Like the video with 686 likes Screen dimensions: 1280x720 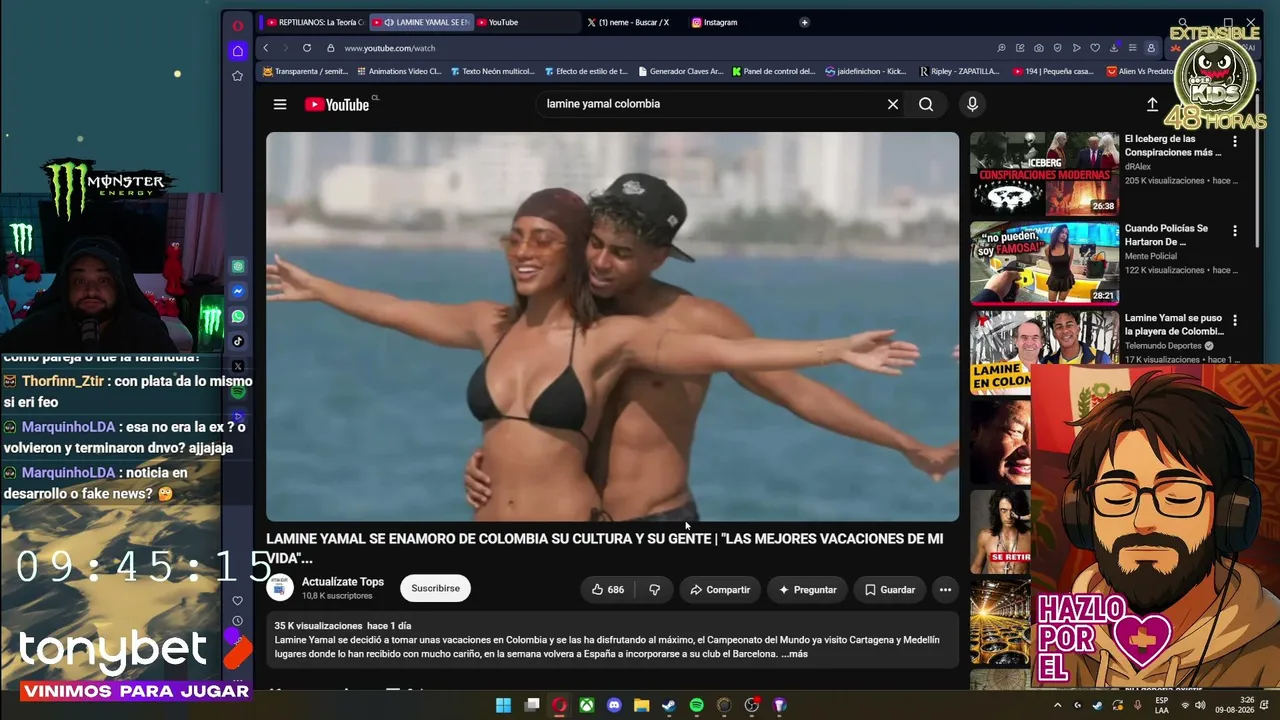[608, 590]
